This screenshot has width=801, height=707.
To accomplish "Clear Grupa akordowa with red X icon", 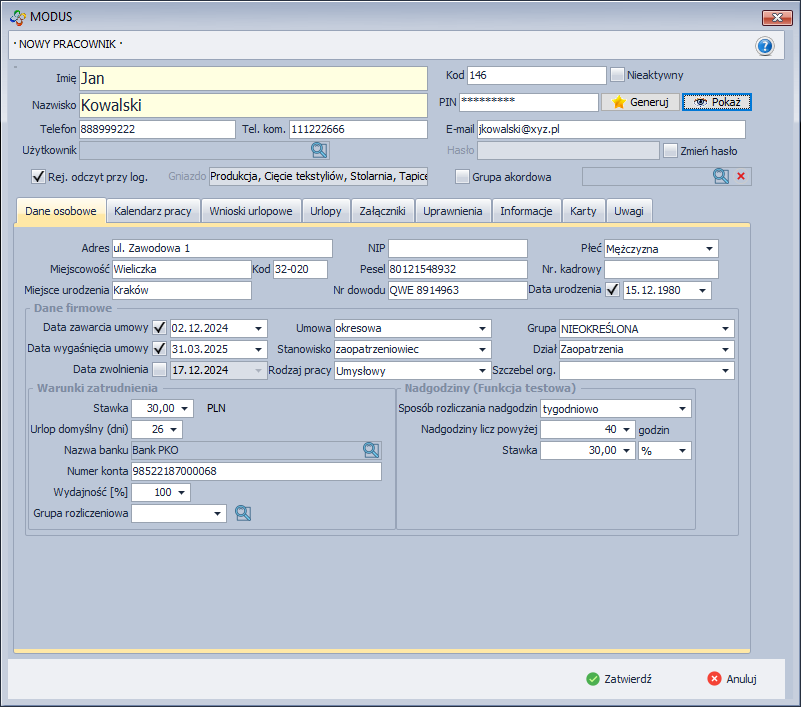I will point(741,177).
